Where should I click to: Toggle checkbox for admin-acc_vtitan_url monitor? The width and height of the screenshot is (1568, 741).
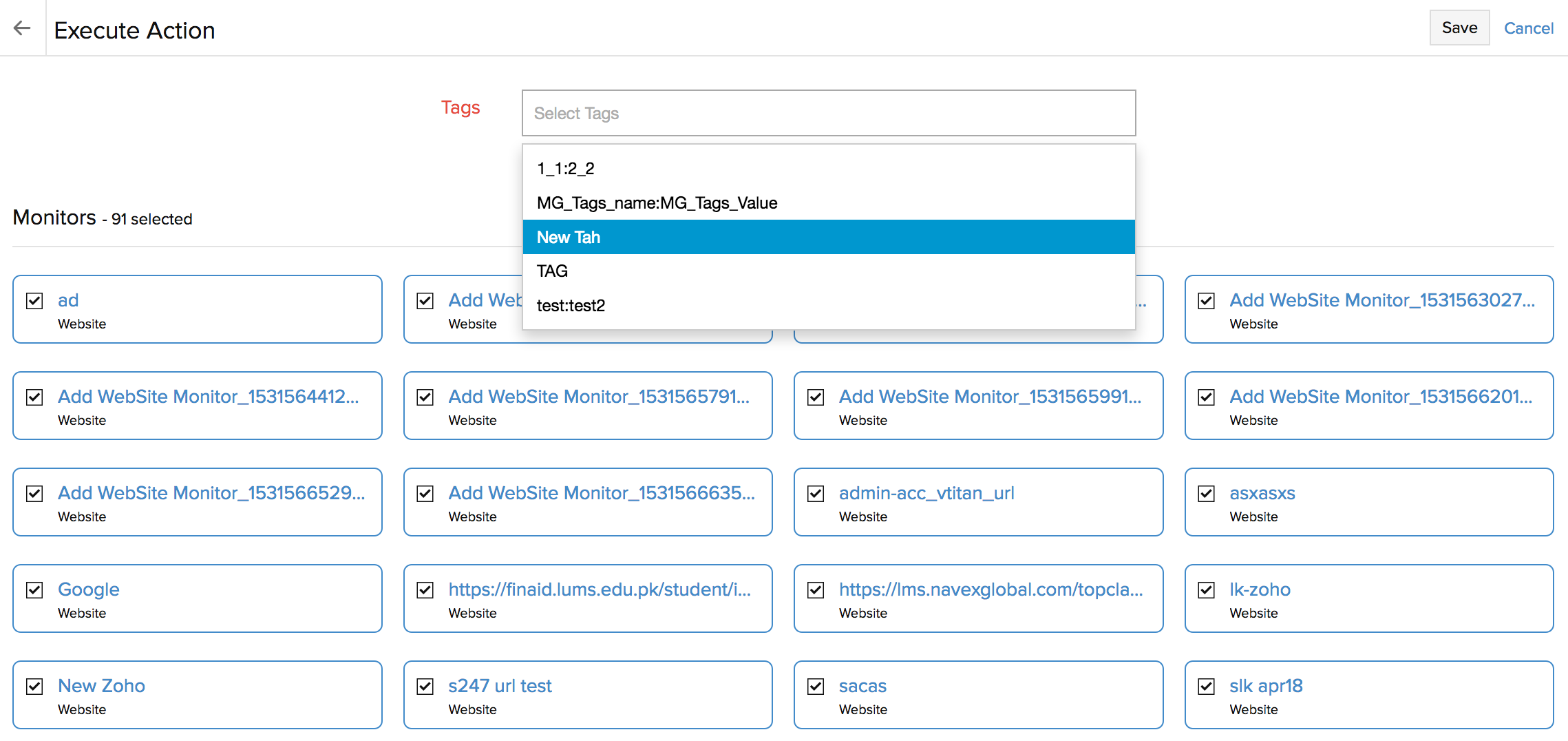point(816,494)
